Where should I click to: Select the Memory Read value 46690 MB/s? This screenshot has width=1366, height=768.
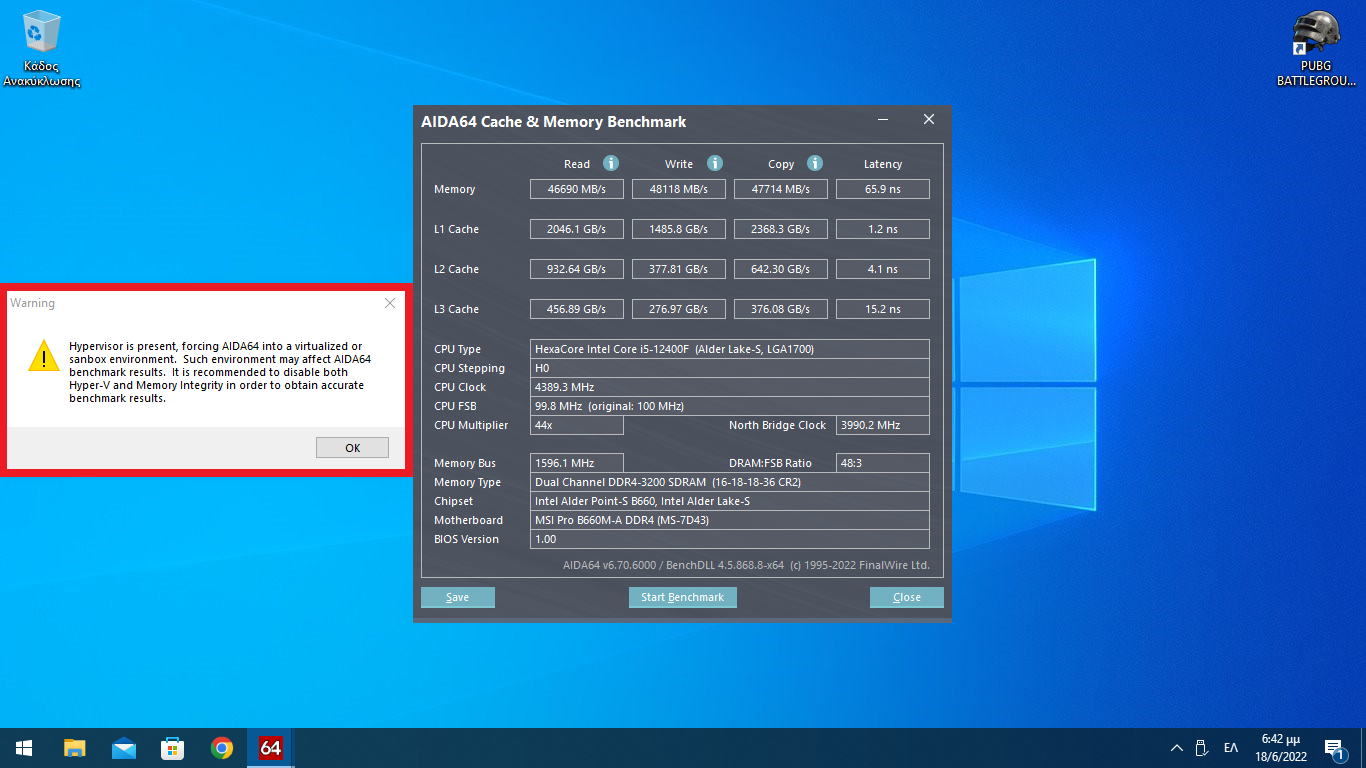pos(577,189)
